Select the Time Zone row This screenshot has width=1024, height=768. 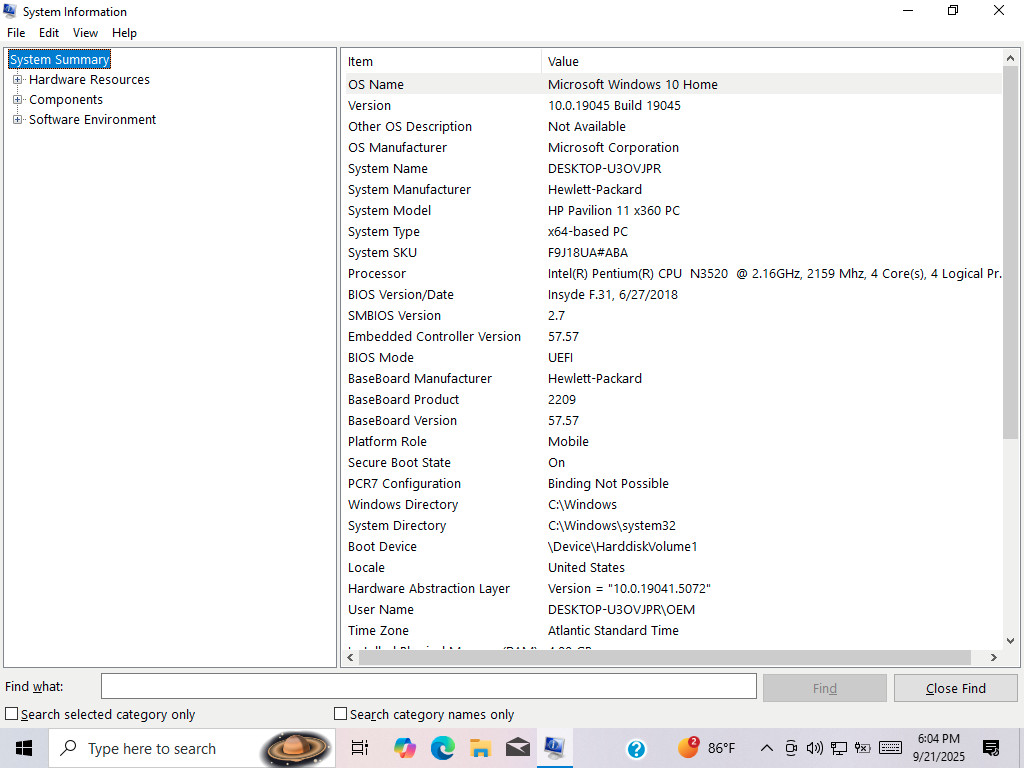point(673,631)
